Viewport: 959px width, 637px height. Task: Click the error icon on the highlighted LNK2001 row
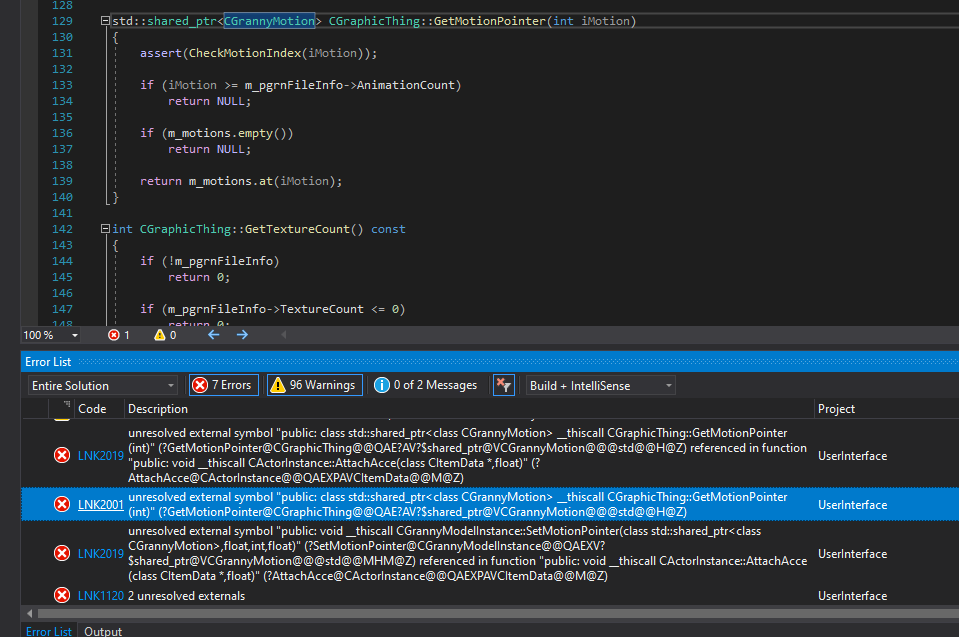(x=62, y=504)
